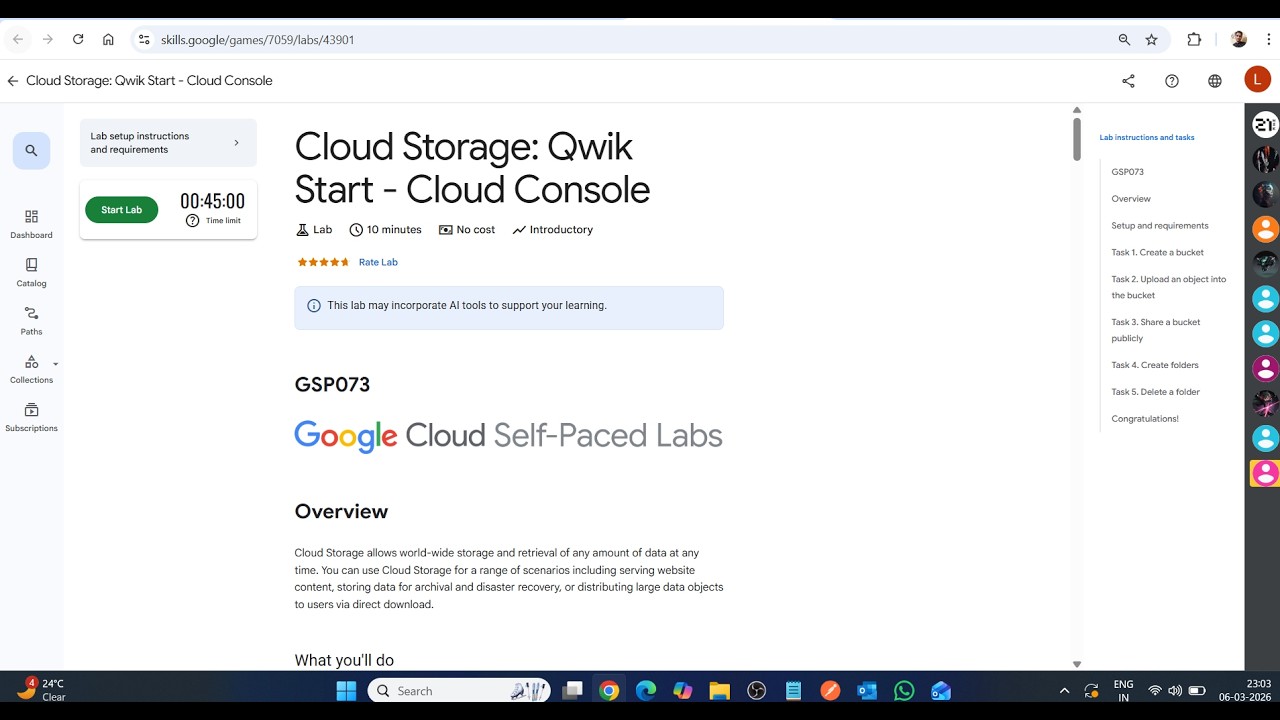
Task: Click the green Start Lab button
Action: 121,210
